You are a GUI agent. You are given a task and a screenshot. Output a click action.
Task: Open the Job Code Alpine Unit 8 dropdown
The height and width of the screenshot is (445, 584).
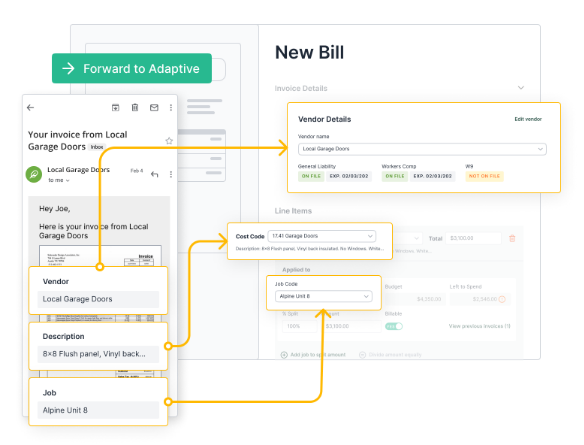click(x=323, y=296)
